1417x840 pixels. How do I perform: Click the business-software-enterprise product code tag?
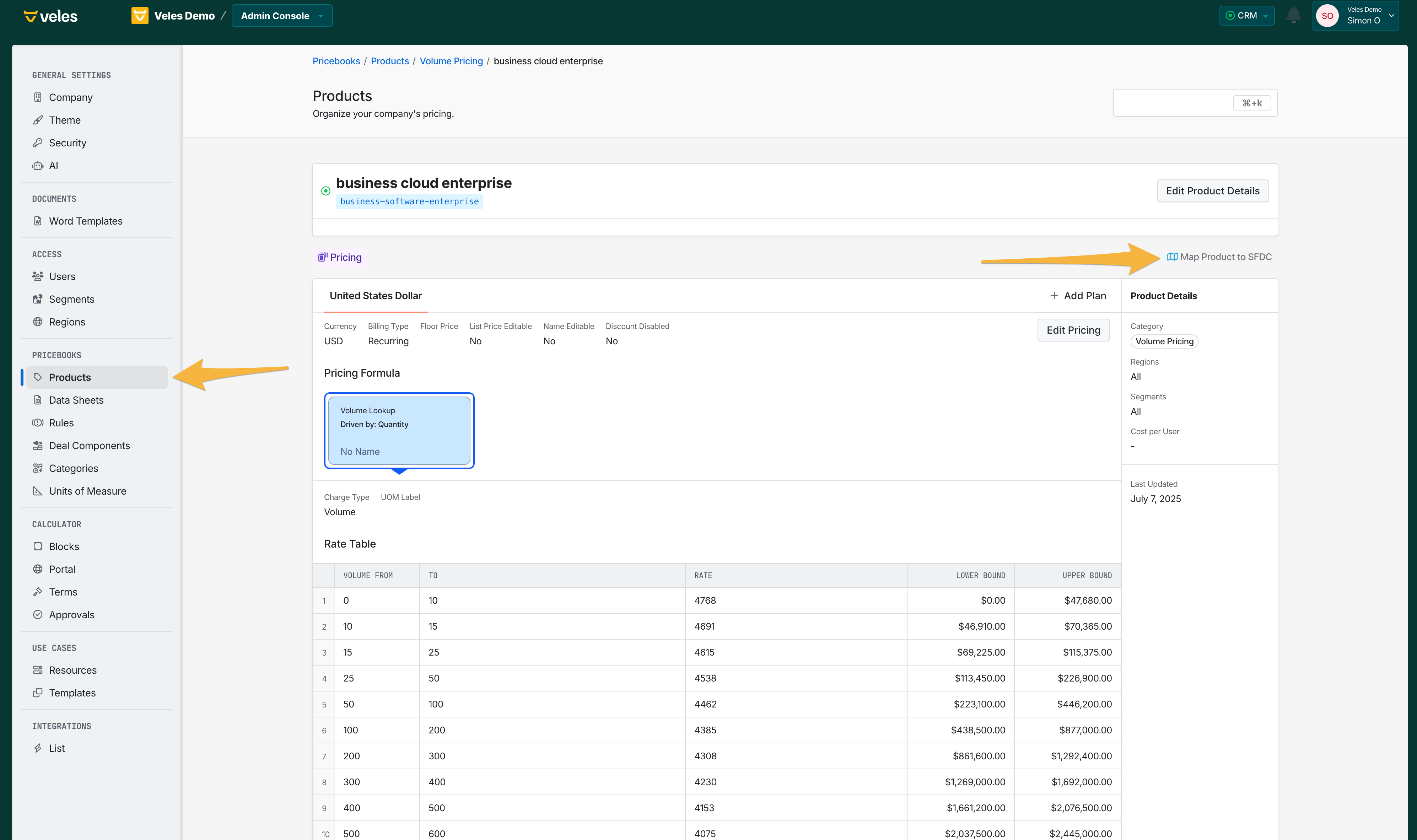coord(409,201)
